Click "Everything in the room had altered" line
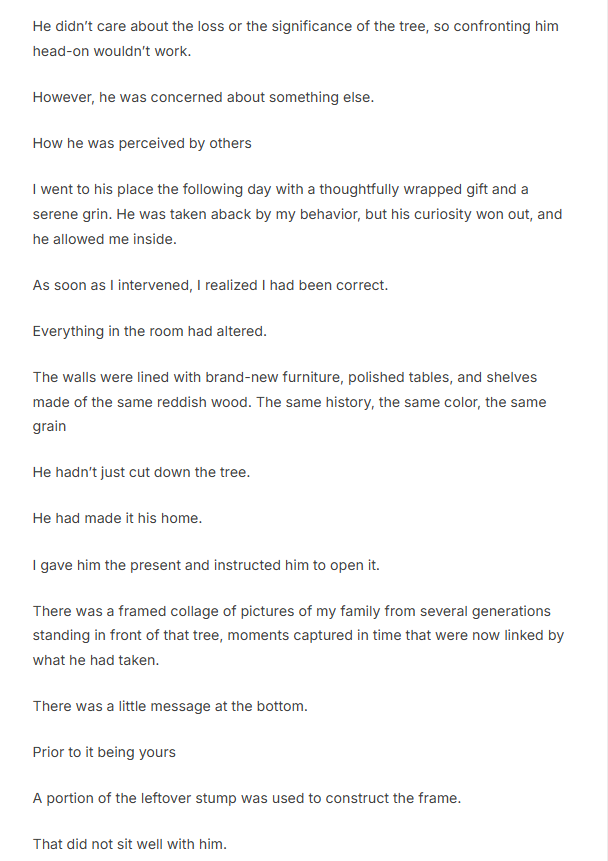This screenshot has width=608, height=861. click(147, 331)
